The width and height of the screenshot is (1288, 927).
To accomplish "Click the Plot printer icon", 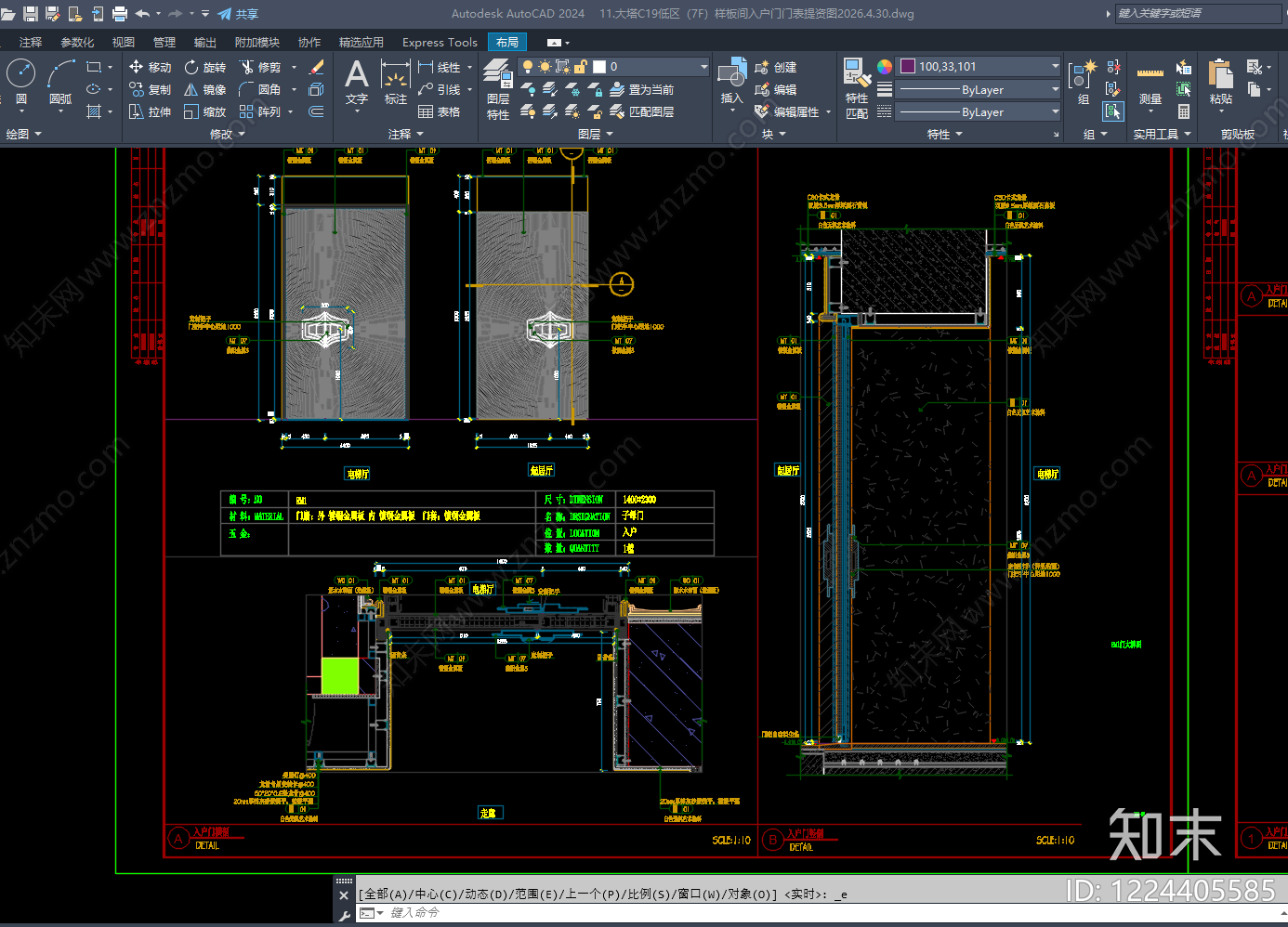I will [120, 14].
